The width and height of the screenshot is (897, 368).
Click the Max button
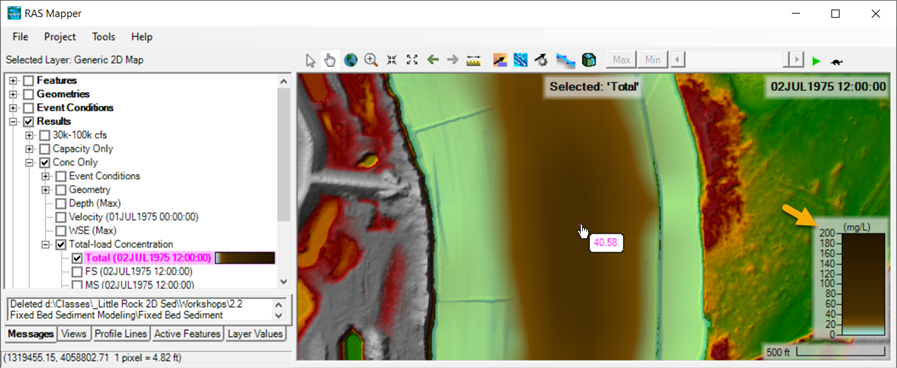click(x=621, y=60)
